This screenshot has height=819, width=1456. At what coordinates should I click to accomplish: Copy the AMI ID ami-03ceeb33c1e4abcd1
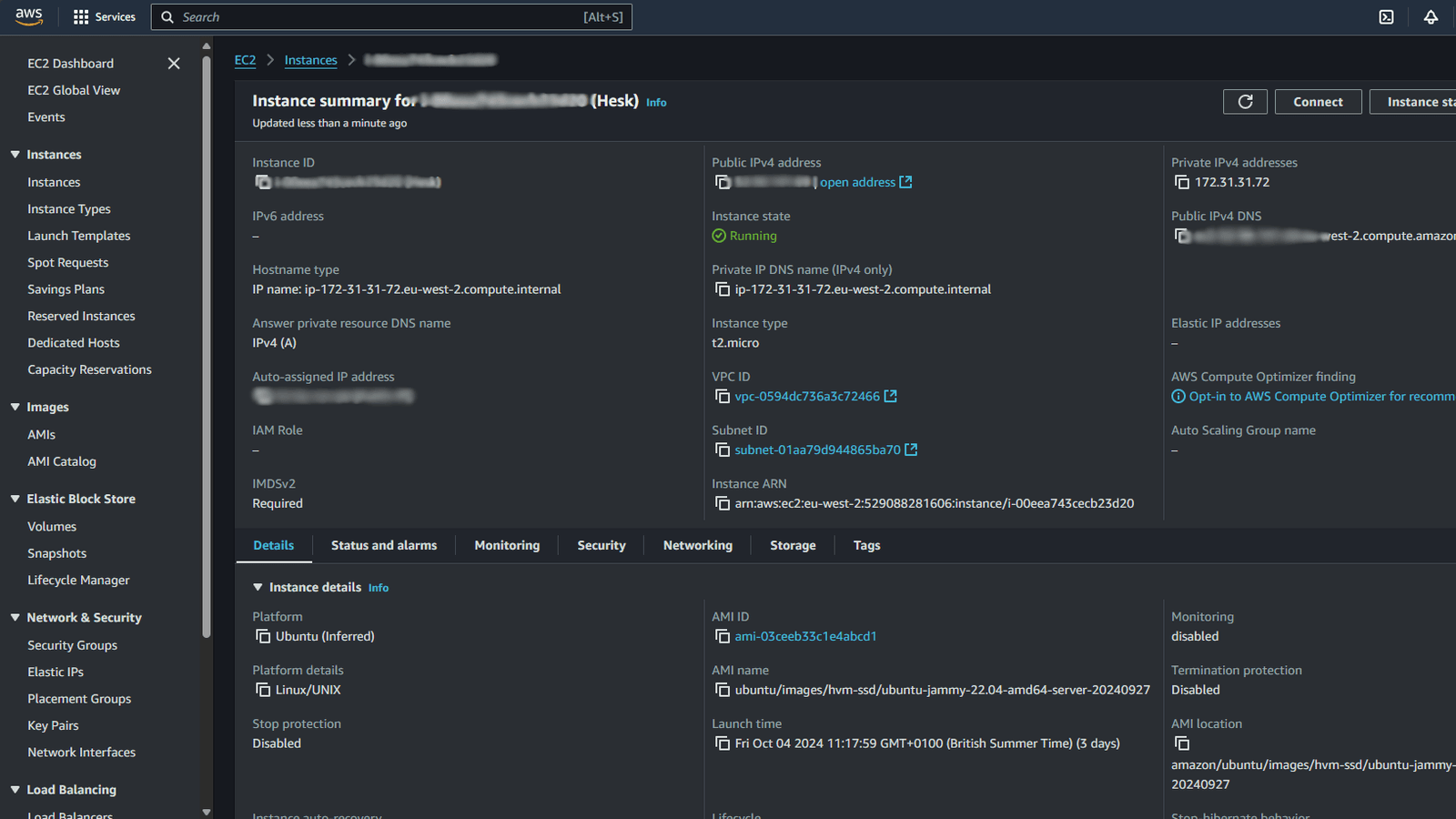(722, 636)
